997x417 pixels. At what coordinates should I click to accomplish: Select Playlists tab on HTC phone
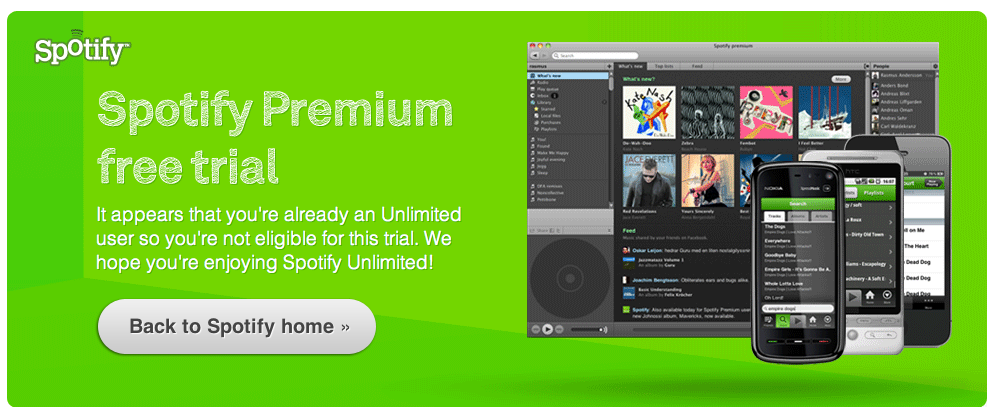(874, 193)
